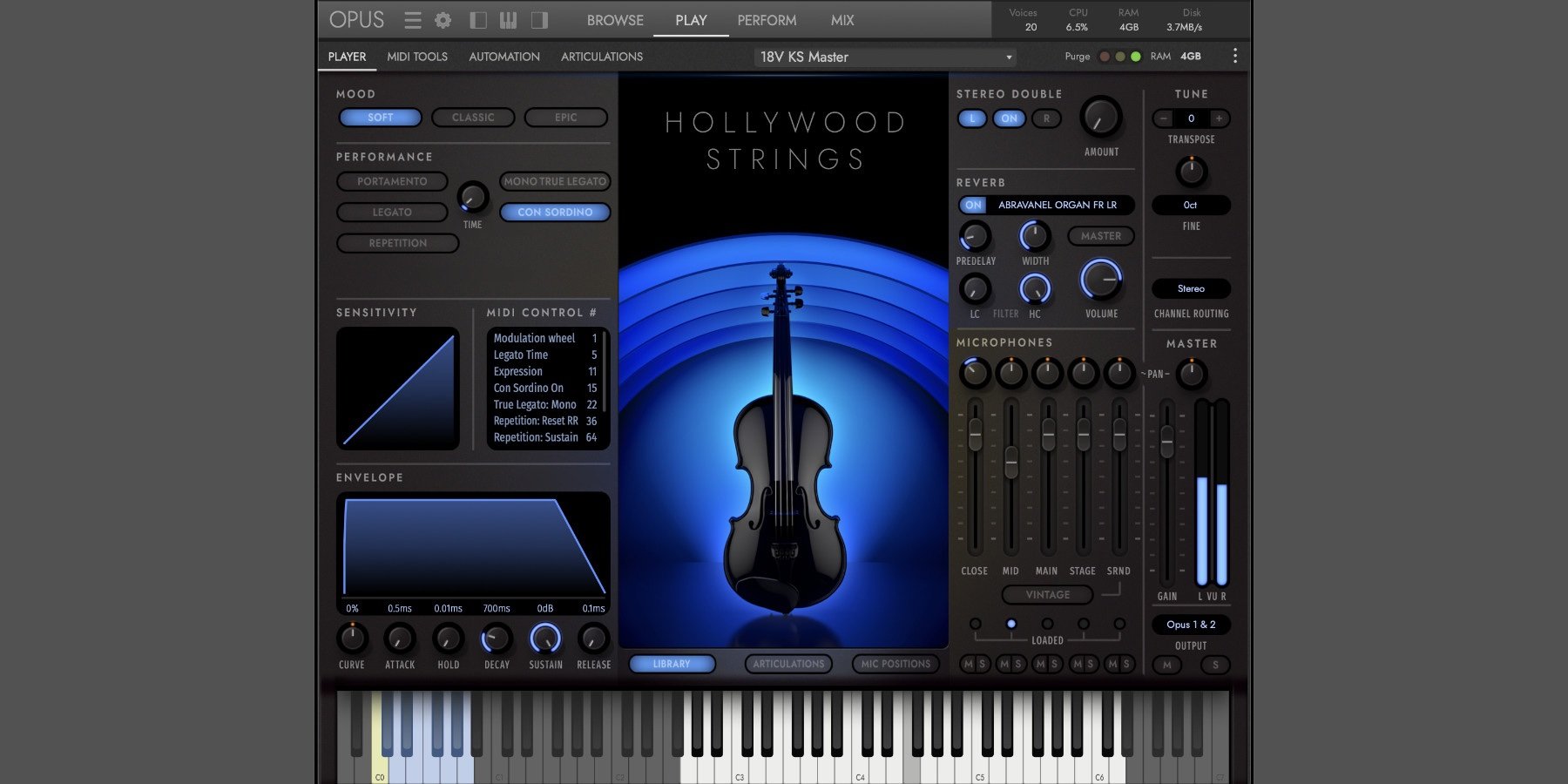Open settings via the gear icon
The width and height of the screenshot is (1568, 784).
(x=443, y=20)
